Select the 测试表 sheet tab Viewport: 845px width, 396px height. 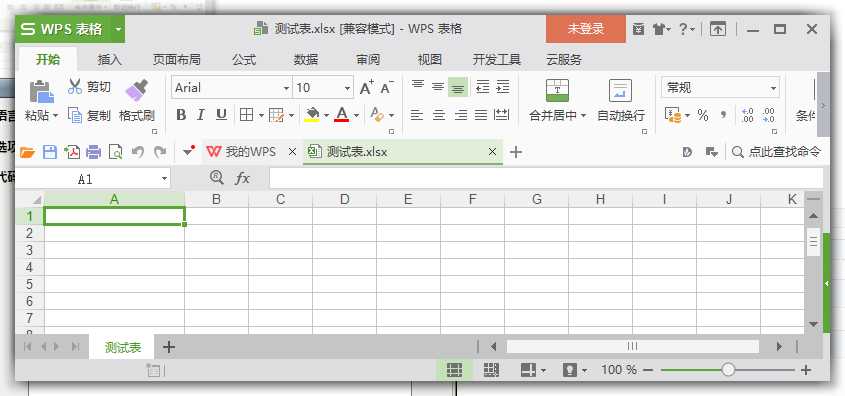point(123,348)
